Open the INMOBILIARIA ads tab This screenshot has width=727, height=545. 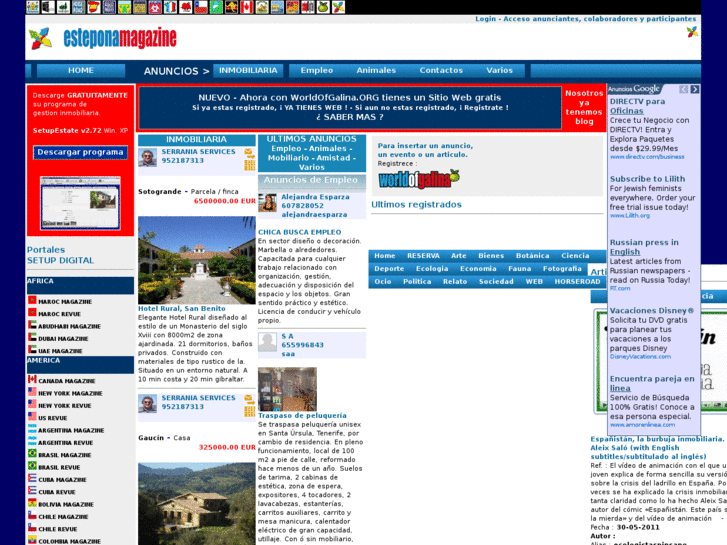(x=248, y=71)
